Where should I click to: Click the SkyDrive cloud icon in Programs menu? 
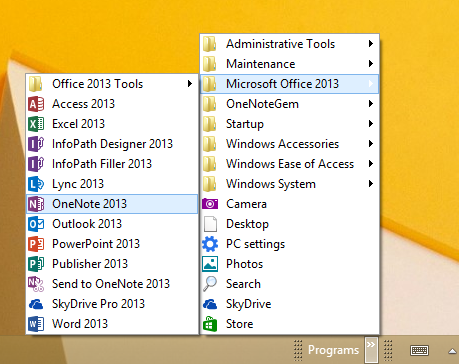click(x=210, y=304)
